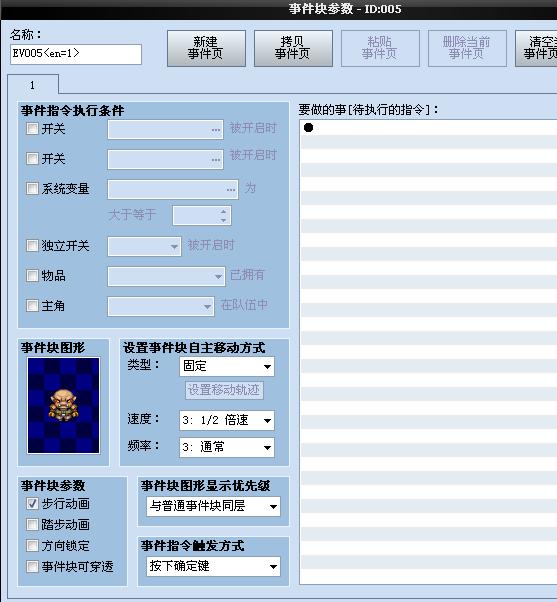This screenshot has height=602, width=557.
Task: Open the 类型 dropdown showing 固定
Action: click(x=227, y=366)
